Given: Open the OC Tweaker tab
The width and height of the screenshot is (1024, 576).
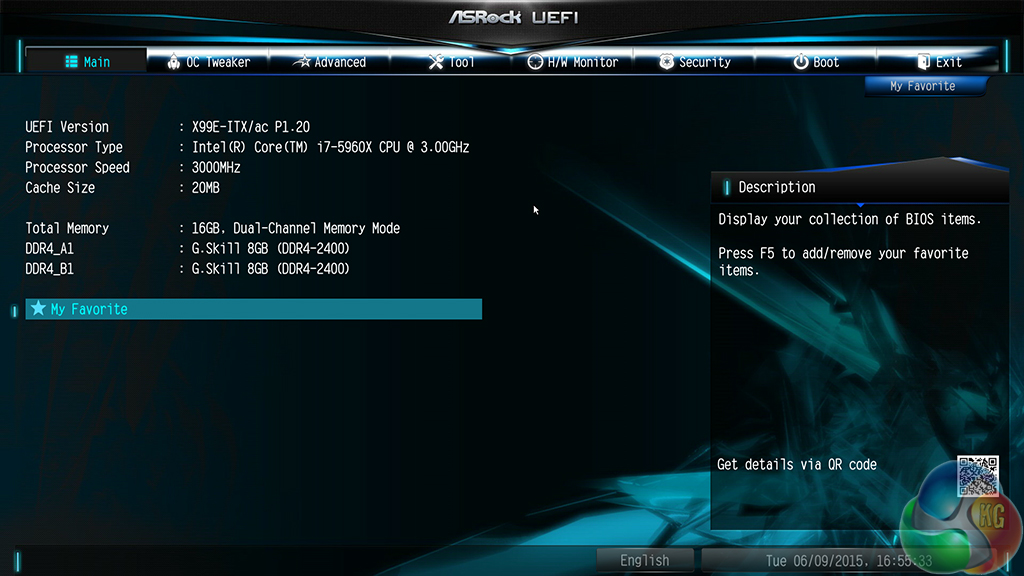Looking at the screenshot, I should pos(208,61).
